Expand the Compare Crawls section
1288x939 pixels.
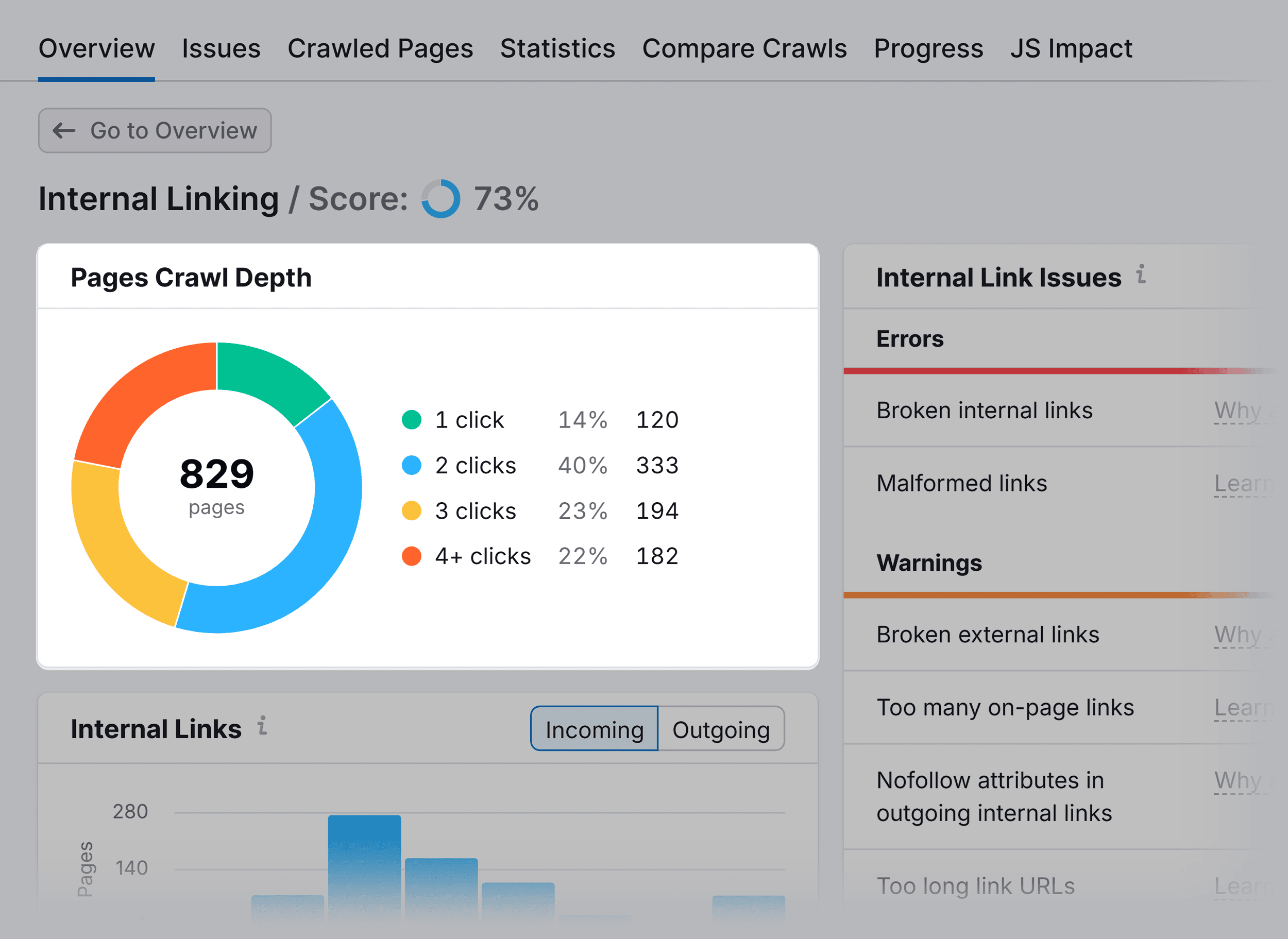pos(743,19)
